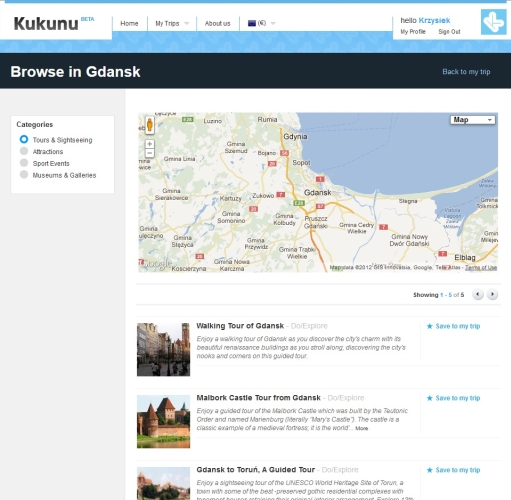Open the Home menu item
Image resolution: width=511 pixels, height=500 pixels.
129,23
